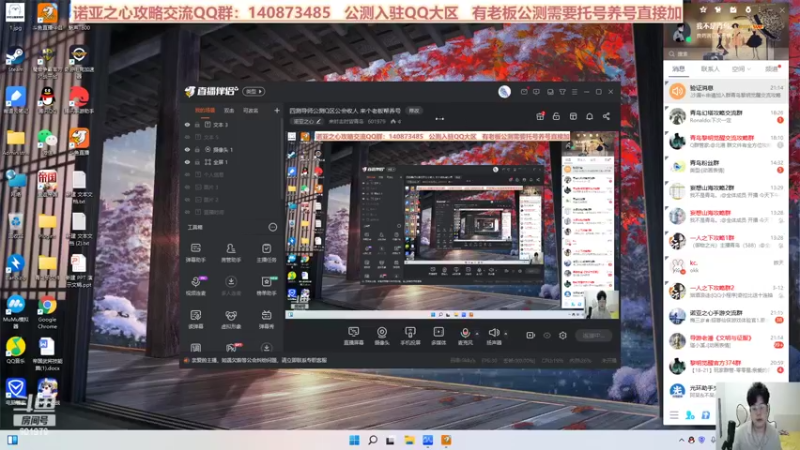This screenshot has height=450, width=800.
Task: Open the 虚拟形象 tool icon
Action: click(x=231, y=319)
